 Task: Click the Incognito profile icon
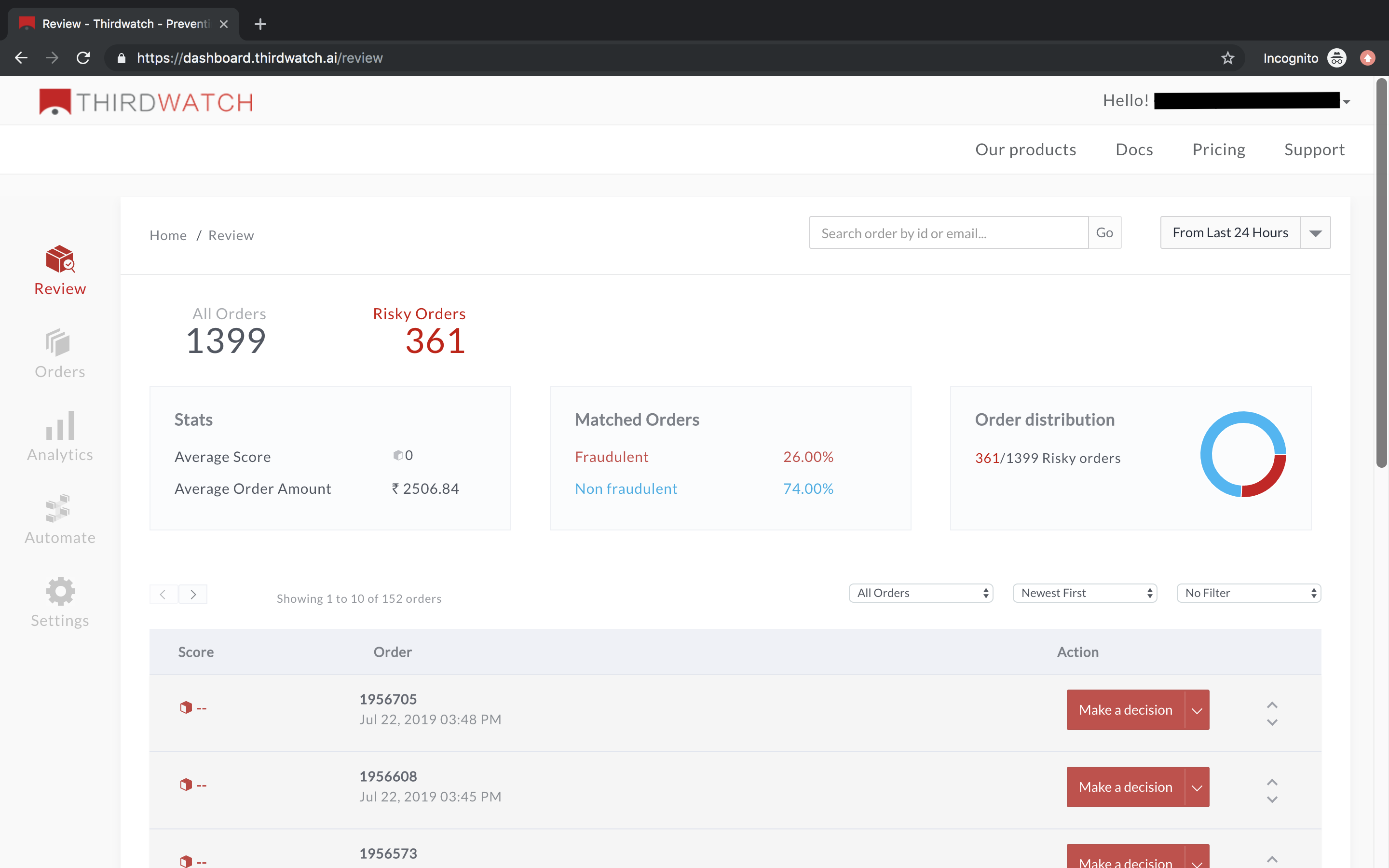(1337, 58)
